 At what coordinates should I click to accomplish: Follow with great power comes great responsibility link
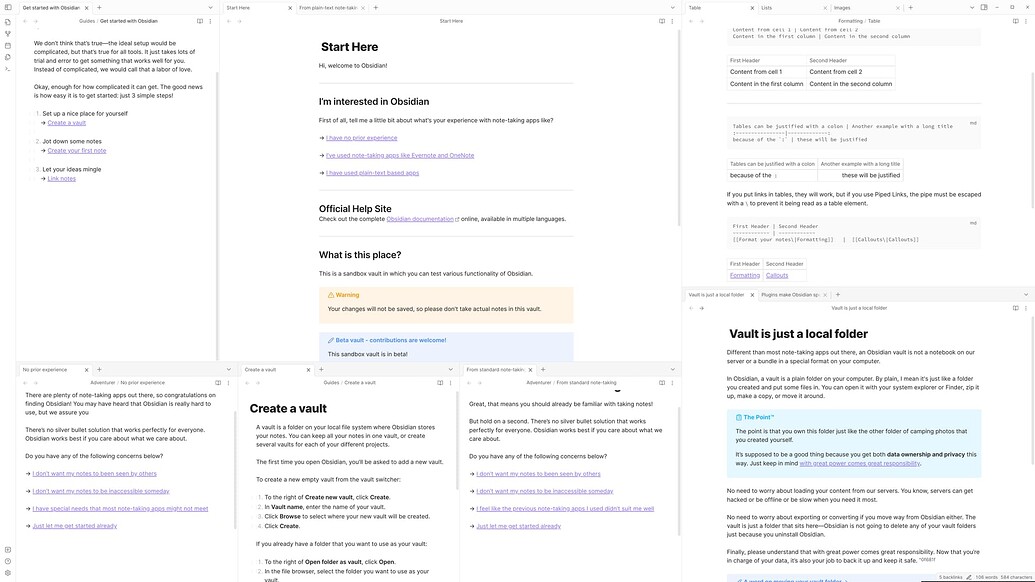coord(859,463)
